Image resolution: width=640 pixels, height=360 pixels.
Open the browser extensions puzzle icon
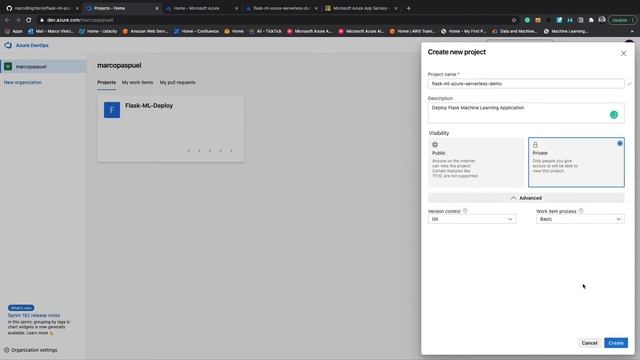[591, 20]
